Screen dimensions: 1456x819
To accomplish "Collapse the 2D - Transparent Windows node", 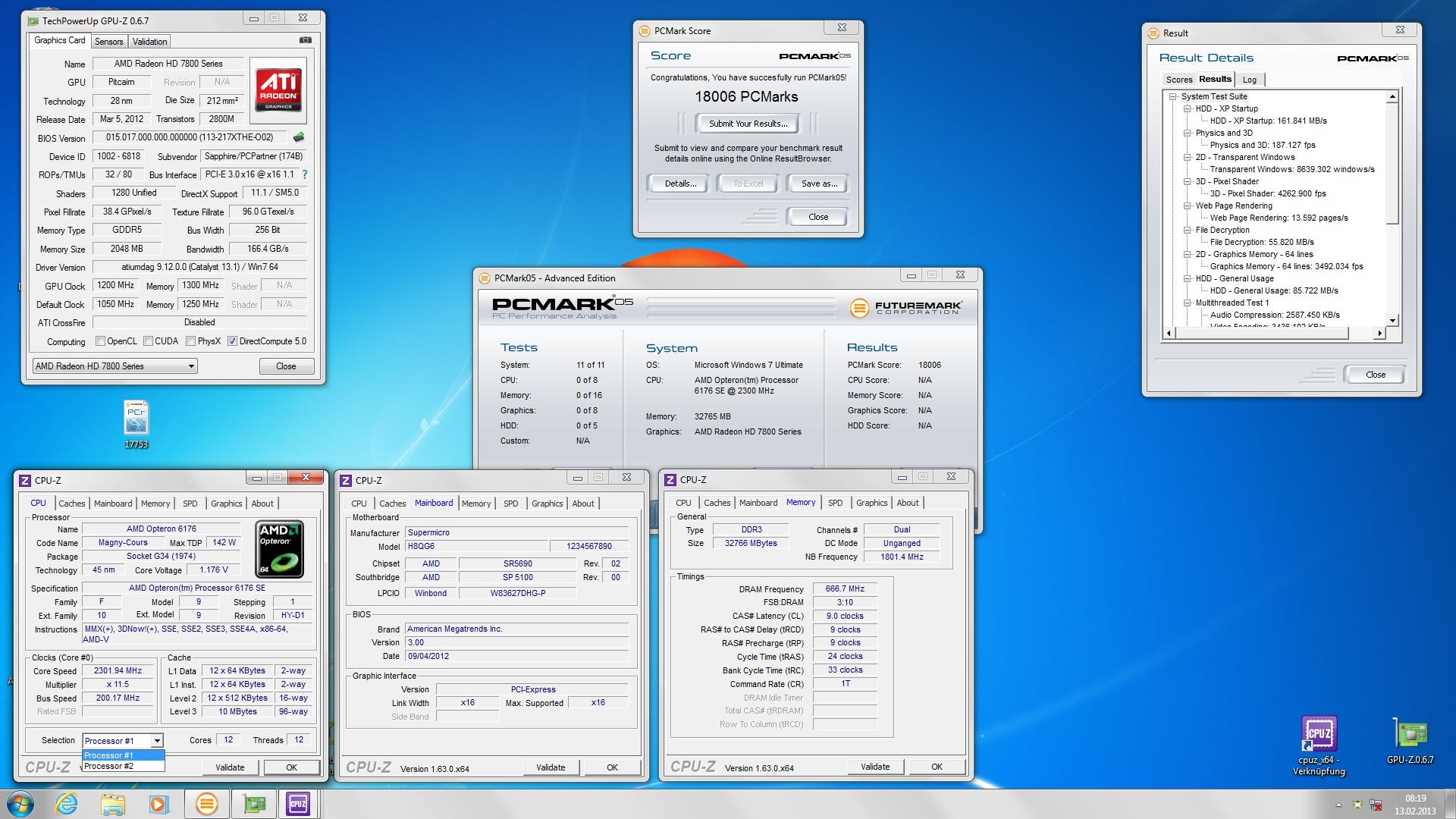I will pyautogui.click(x=1188, y=158).
